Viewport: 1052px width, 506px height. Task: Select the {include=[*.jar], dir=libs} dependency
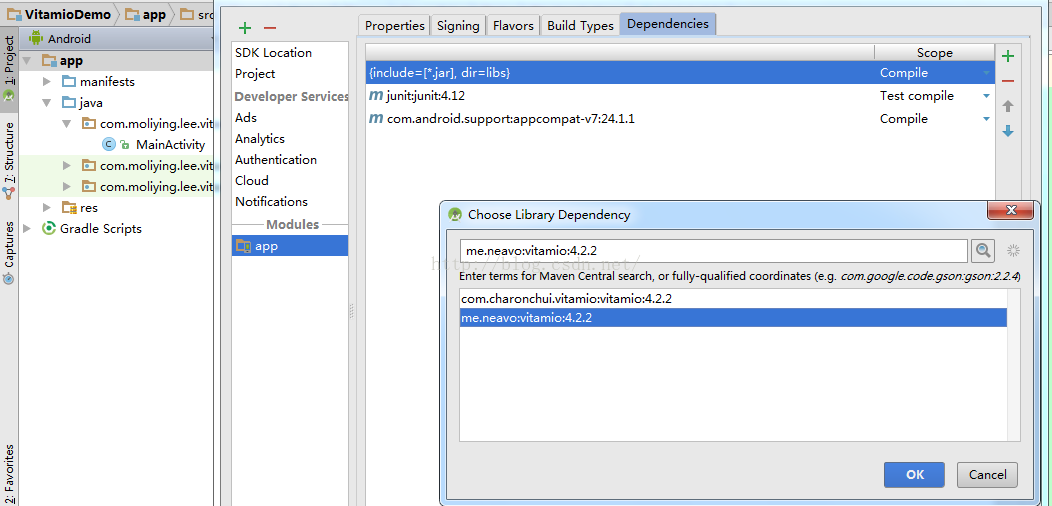pyautogui.click(x=680, y=72)
